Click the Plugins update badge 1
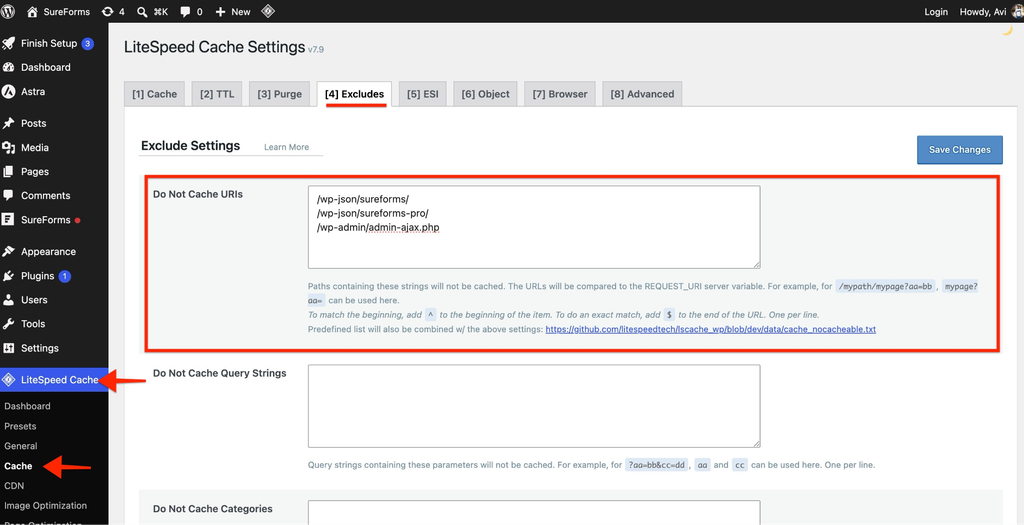Image resolution: width=1024 pixels, height=525 pixels. point(65,276)
